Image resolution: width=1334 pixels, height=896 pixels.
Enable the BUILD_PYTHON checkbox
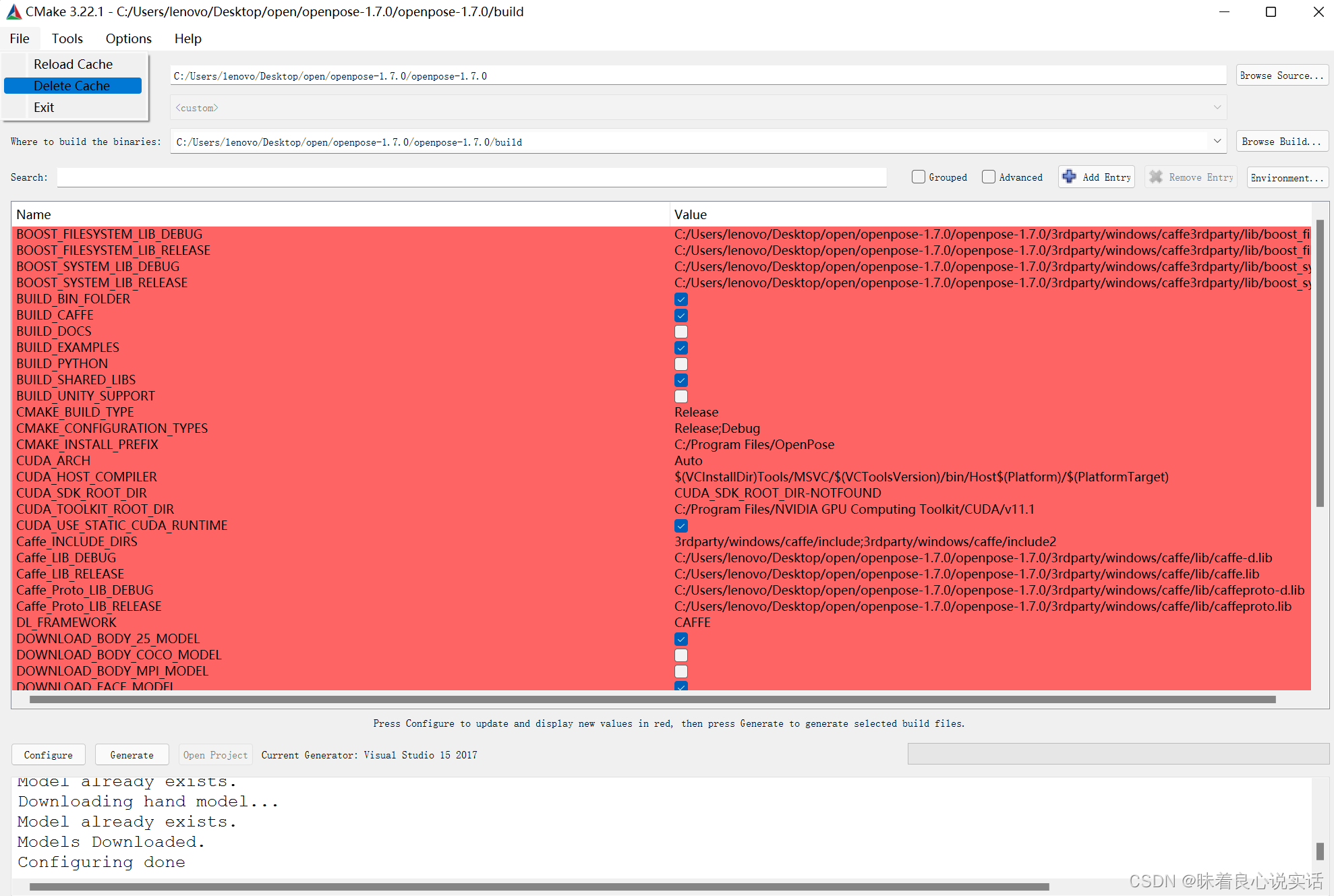tap(681, 364)
